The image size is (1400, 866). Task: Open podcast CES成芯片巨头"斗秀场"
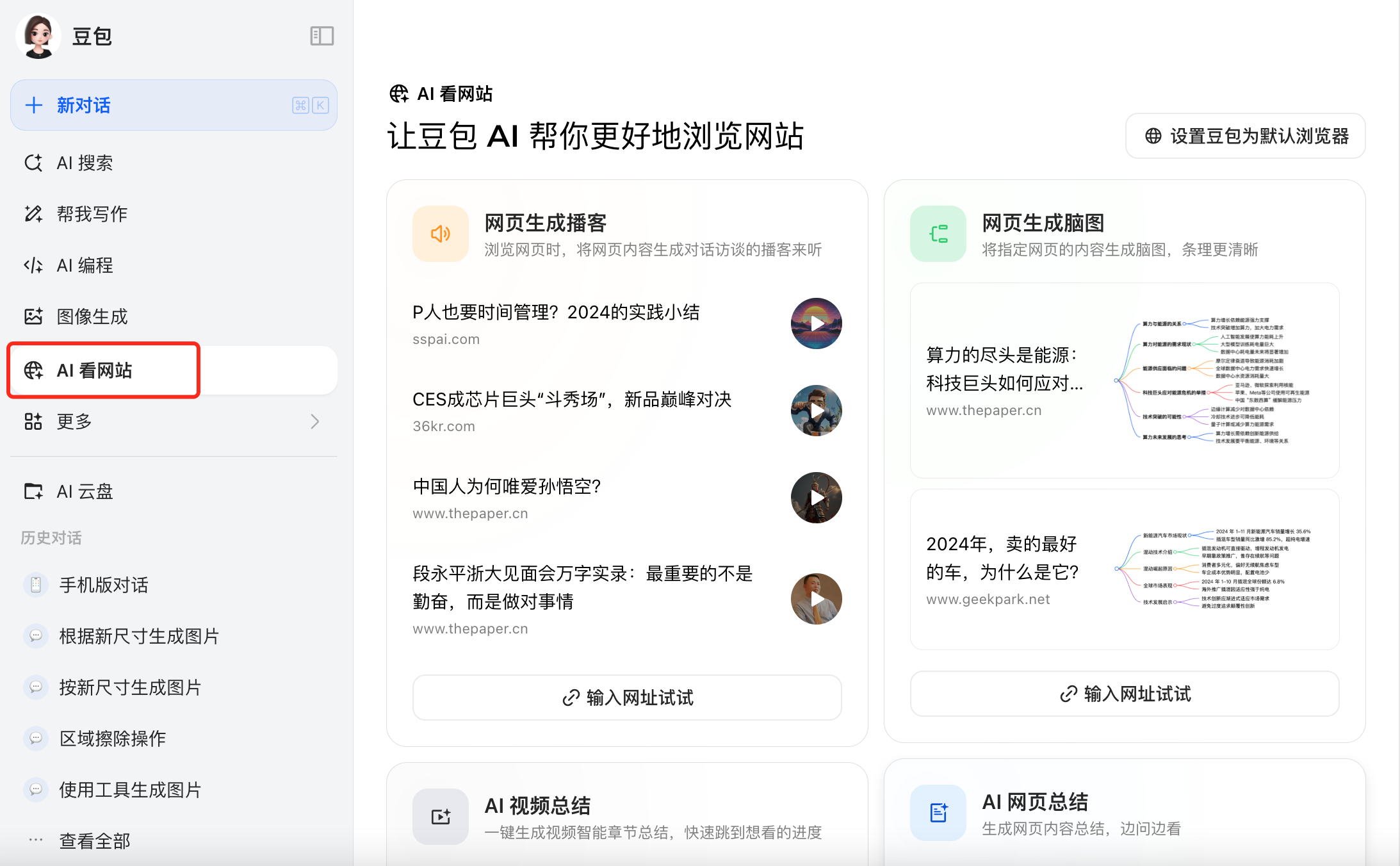pos(572,400)
